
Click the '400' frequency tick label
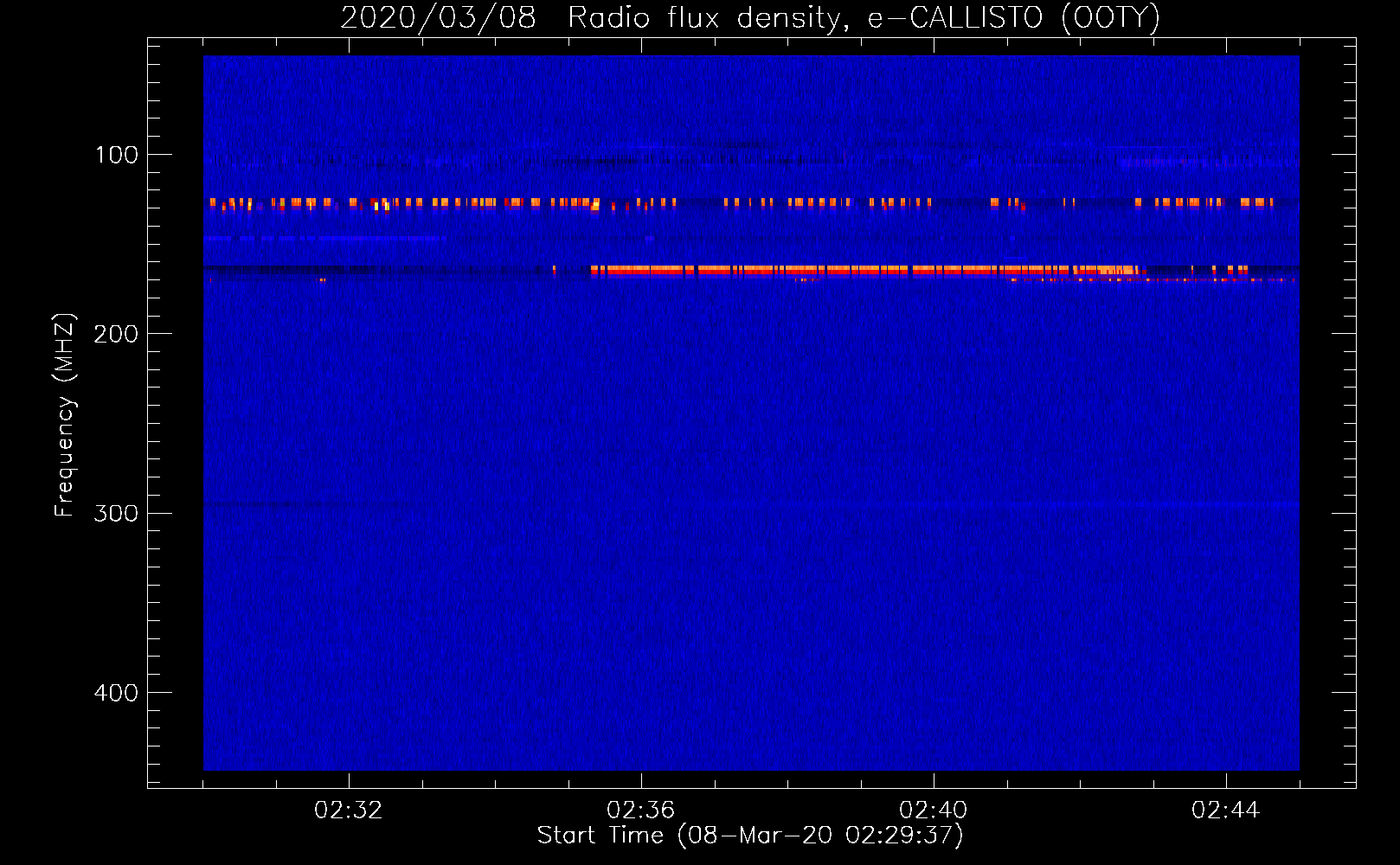(116, 693)
